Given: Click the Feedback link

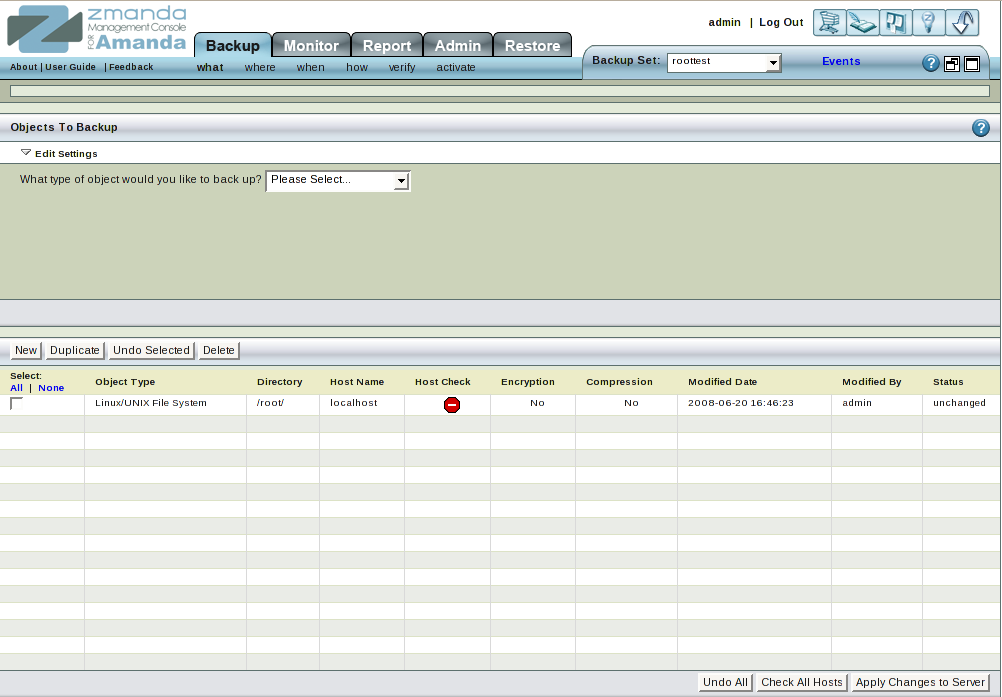Looking at the screenshot, I should point(131,67).
